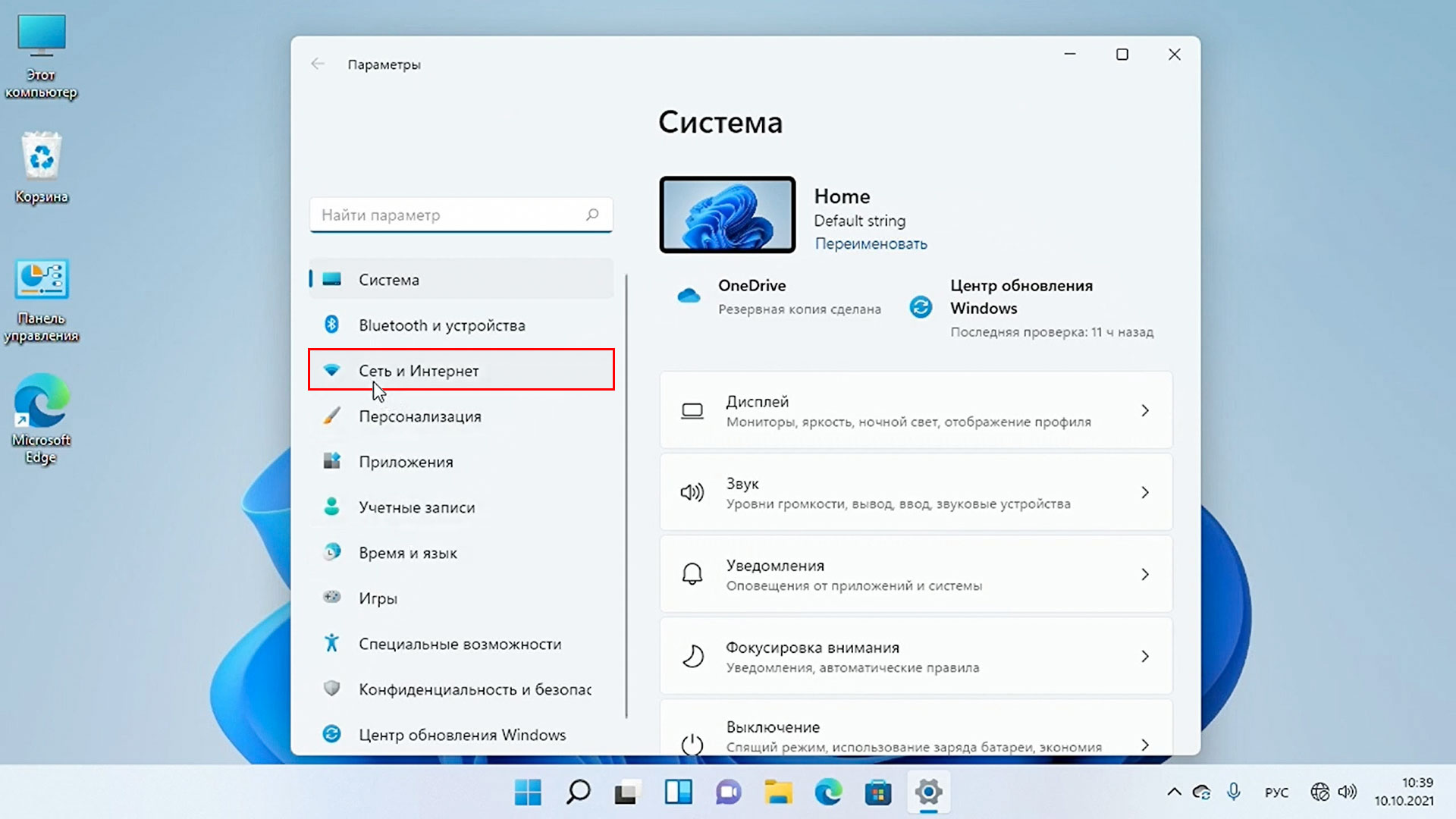Open the Звук row arrow

[1145, 492]
